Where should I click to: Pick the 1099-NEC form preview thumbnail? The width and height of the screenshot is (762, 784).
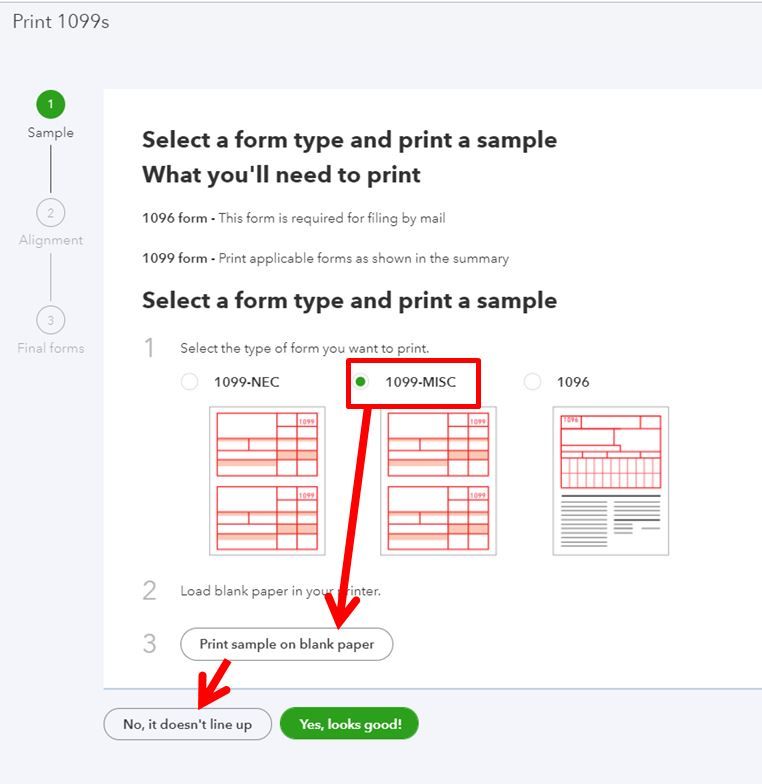point(267,481)
